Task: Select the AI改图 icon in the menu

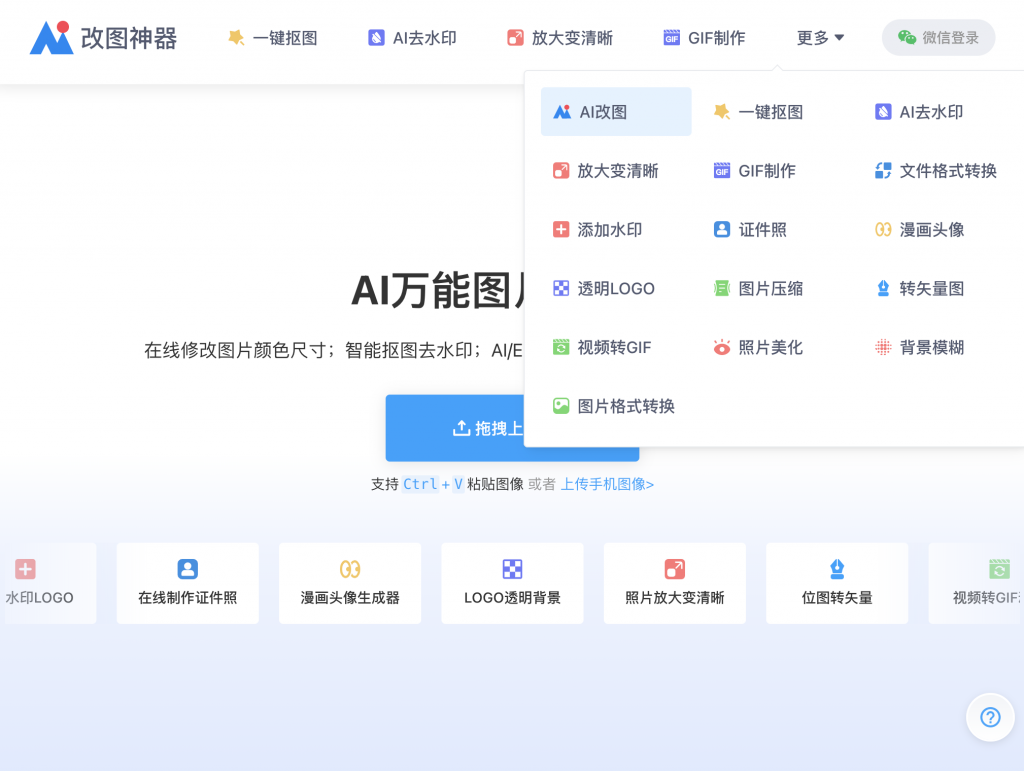Action: pos(561,111)
